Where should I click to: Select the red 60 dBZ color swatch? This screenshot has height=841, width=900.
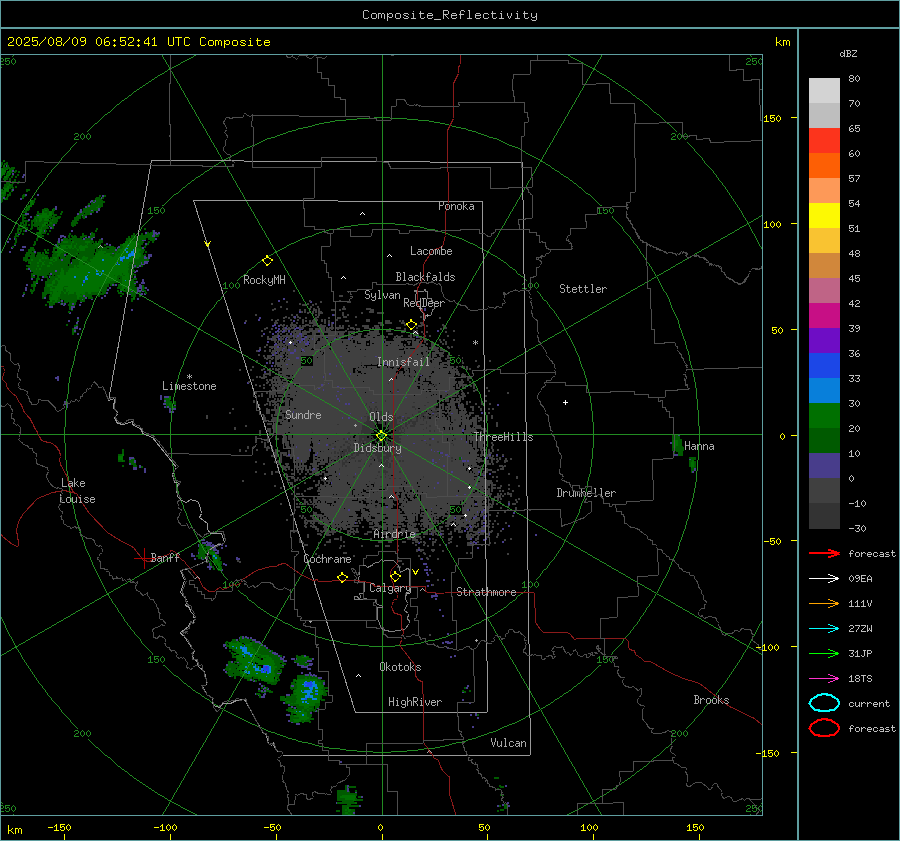tap(824, 141)
